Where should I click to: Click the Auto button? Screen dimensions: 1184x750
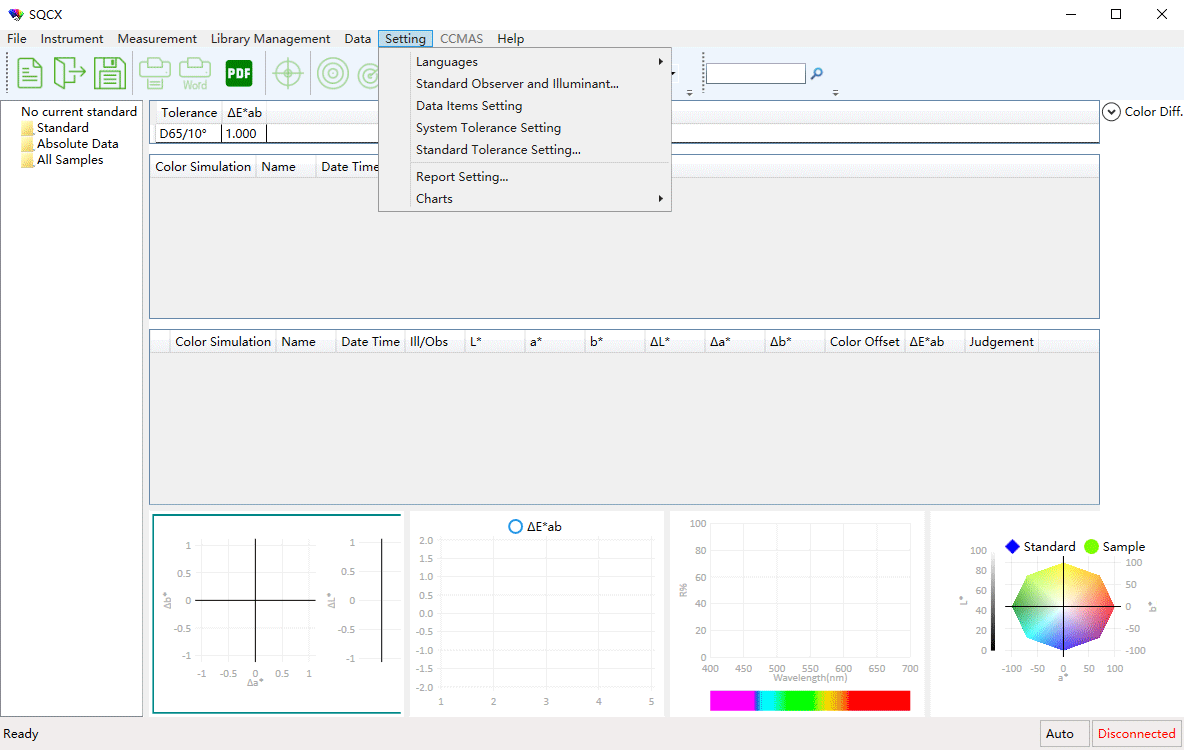1063,733
